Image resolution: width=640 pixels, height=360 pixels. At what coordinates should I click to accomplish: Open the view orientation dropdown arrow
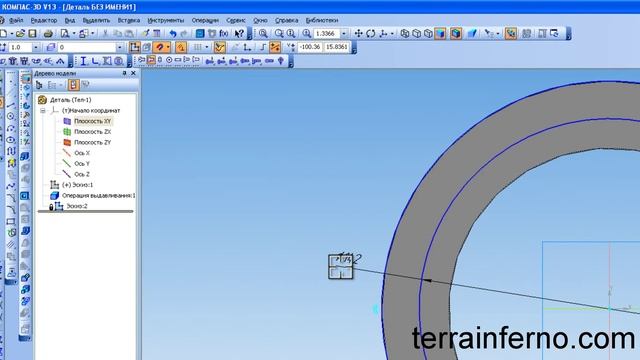(392, 33)
